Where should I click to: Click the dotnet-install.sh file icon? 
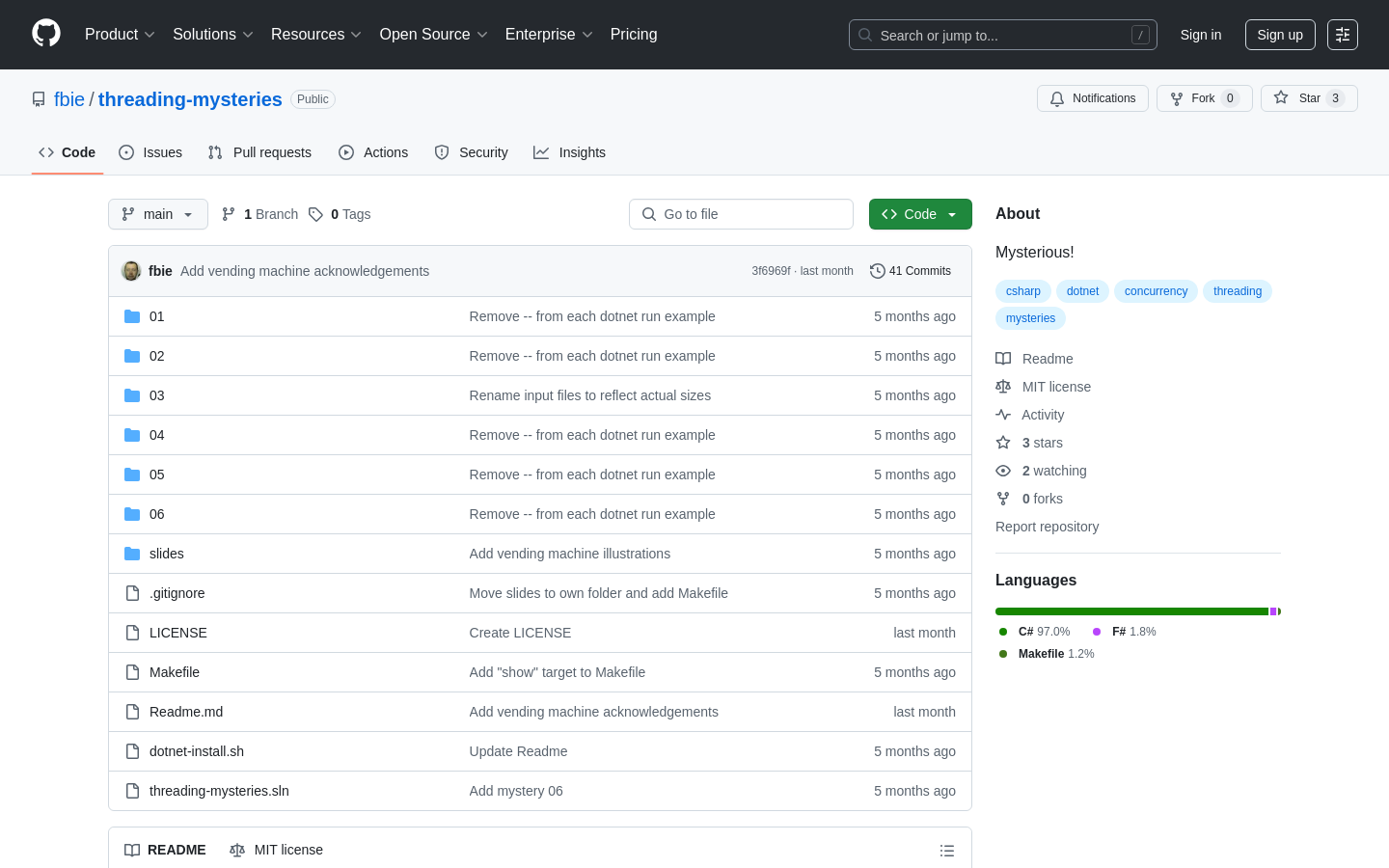(132, 751)
